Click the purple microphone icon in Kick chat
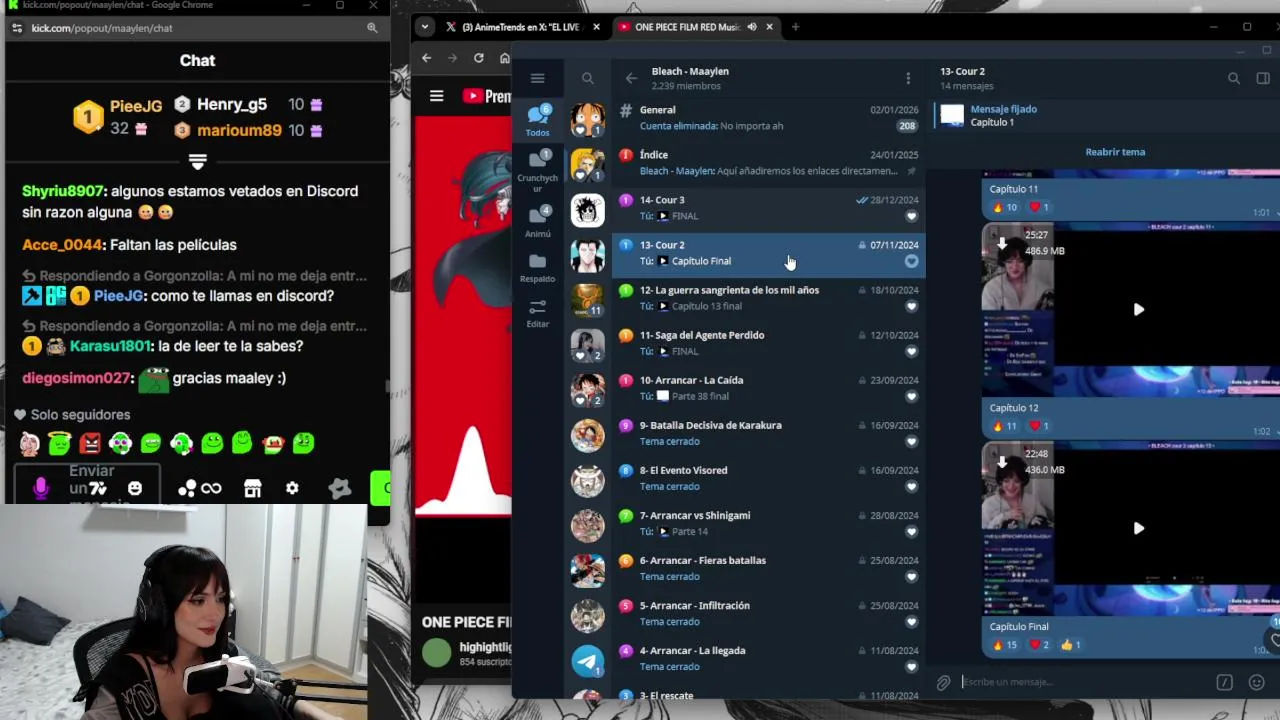The image size is (1280, 720). click(40, 488)
